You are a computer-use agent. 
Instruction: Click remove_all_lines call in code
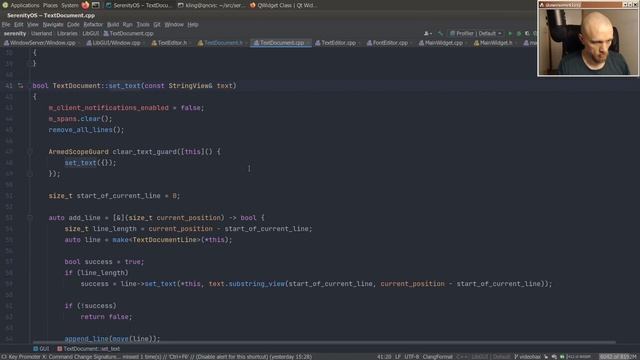click(80, 130)
